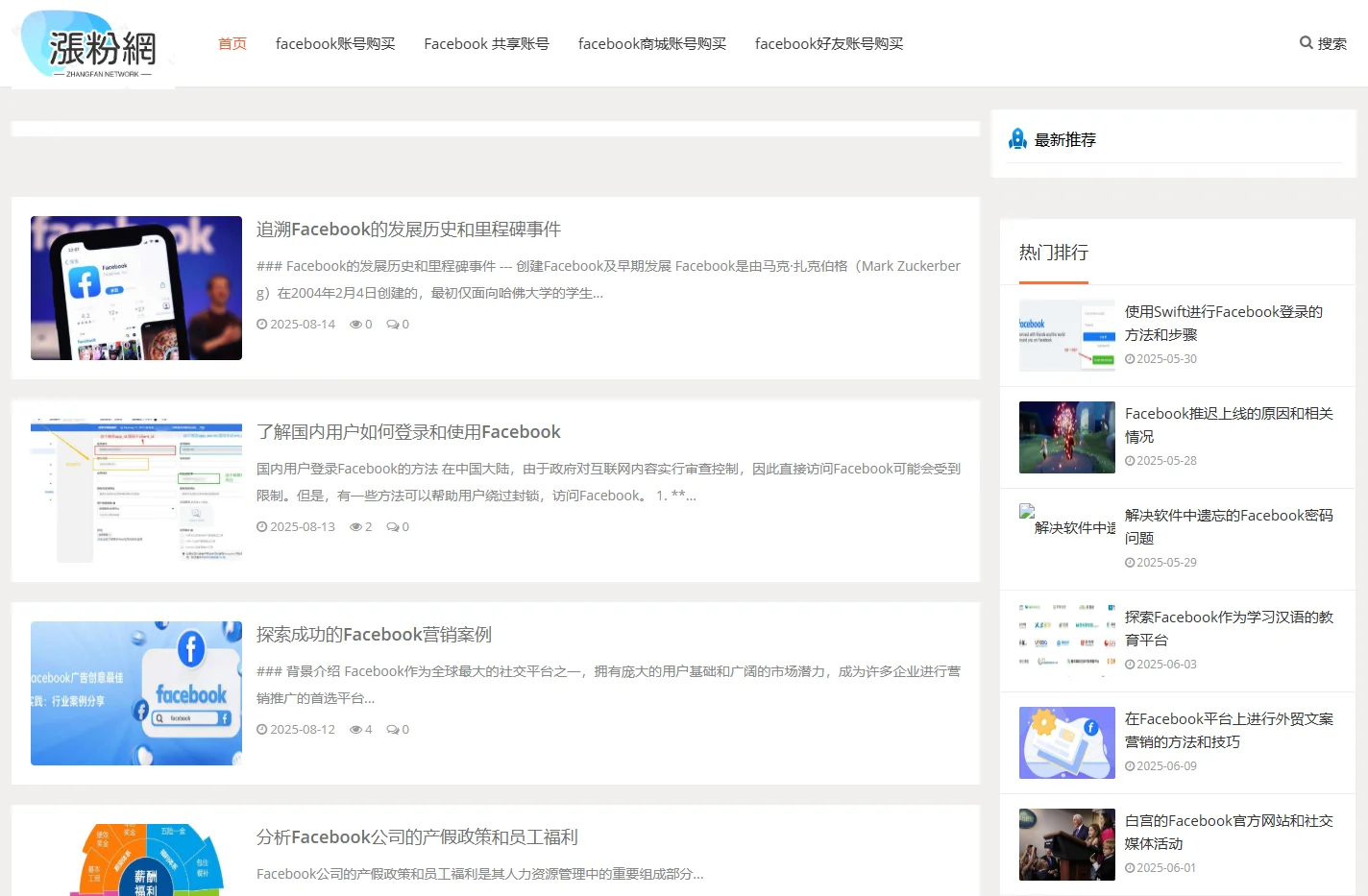This screenshot has width=1368, height=896.
Task: Click eye views icon on 2025-08-14 article
Action: (355, 325)
